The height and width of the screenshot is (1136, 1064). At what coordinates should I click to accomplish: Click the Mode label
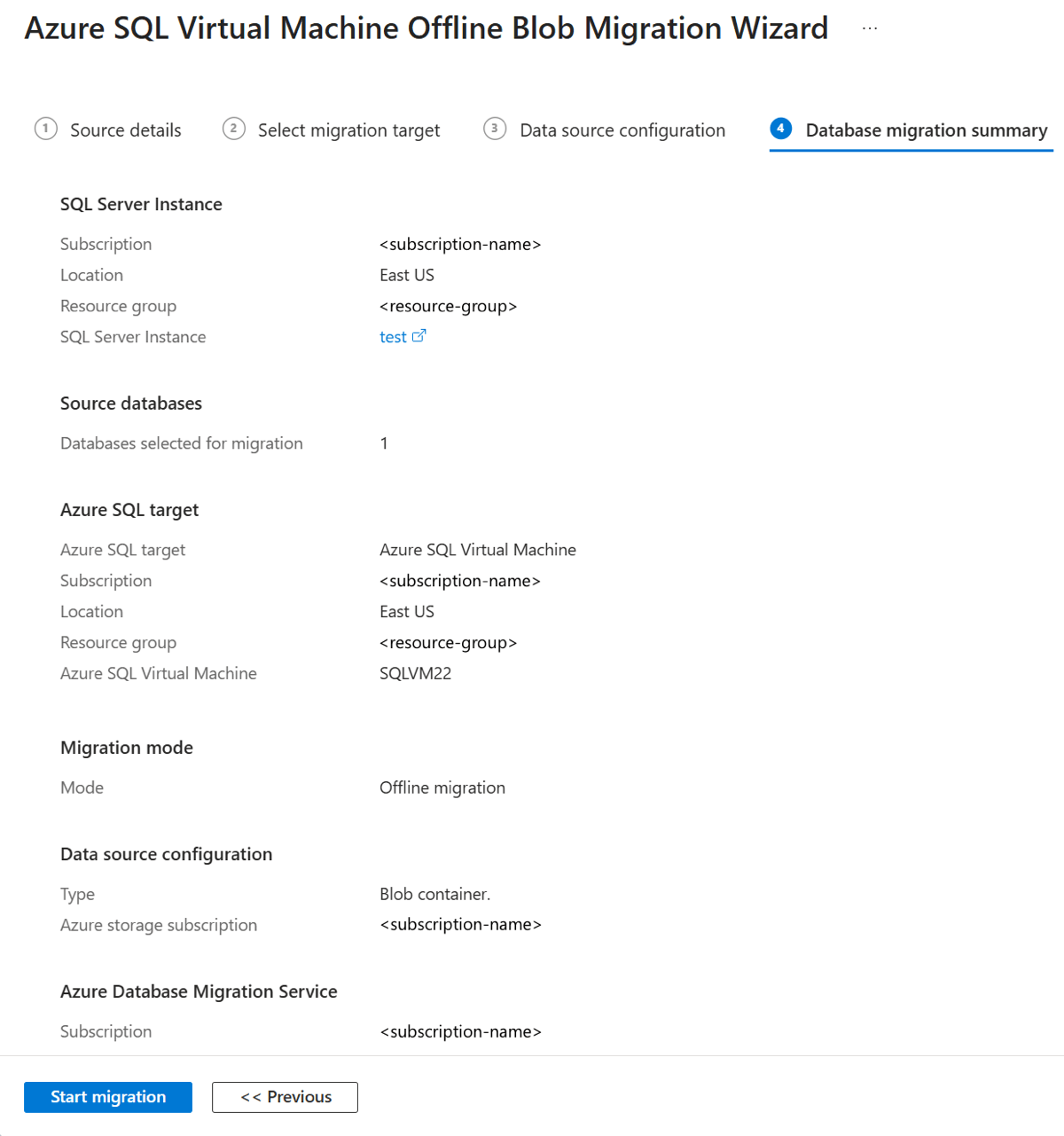(82, 787)
